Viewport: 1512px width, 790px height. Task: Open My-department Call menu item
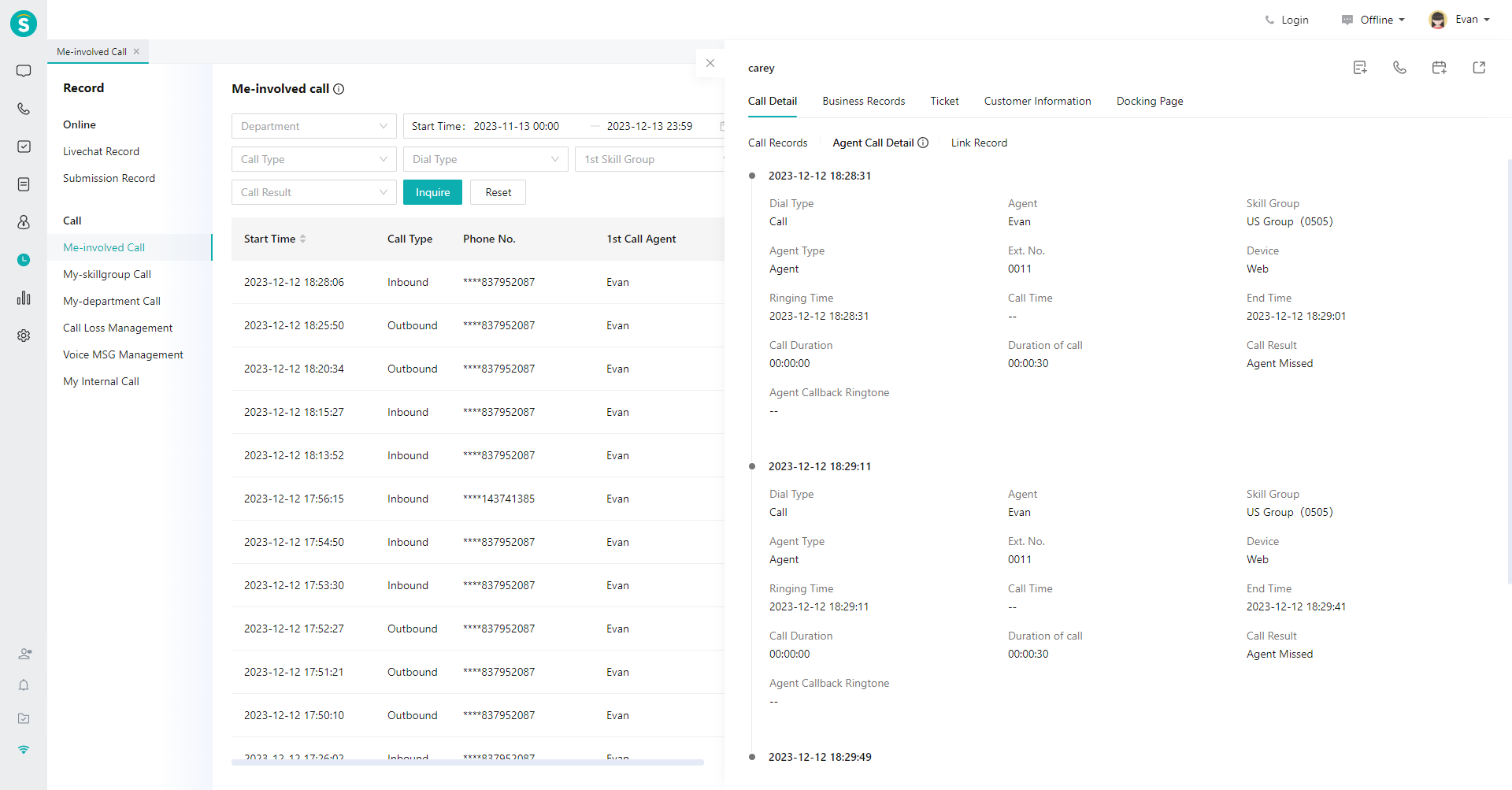click(x=112, y=301)
